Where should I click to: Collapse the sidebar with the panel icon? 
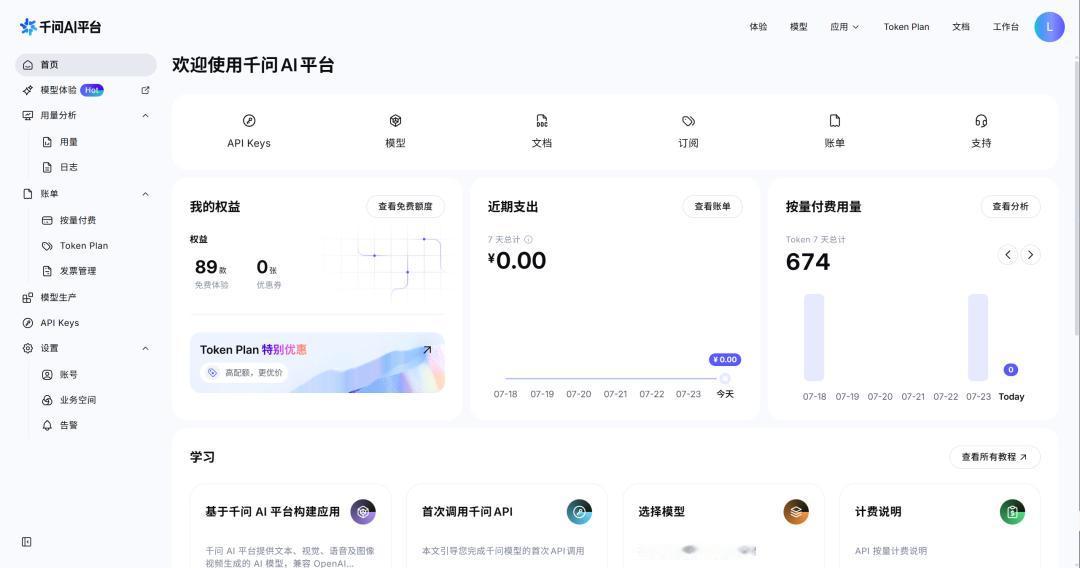click(27, 542)
